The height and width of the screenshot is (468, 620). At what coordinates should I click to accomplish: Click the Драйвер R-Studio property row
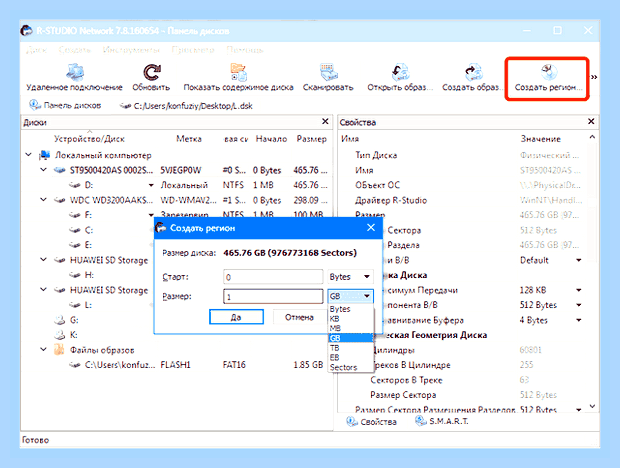pos(463,200)
